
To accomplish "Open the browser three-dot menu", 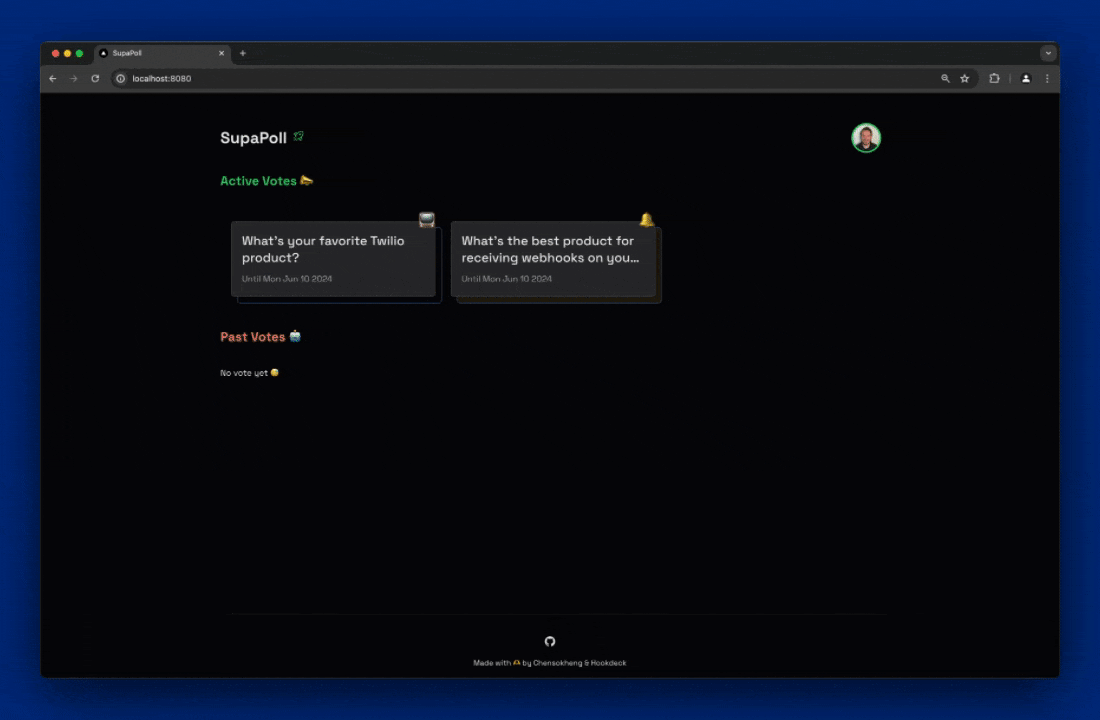I will coord(1047,79).
